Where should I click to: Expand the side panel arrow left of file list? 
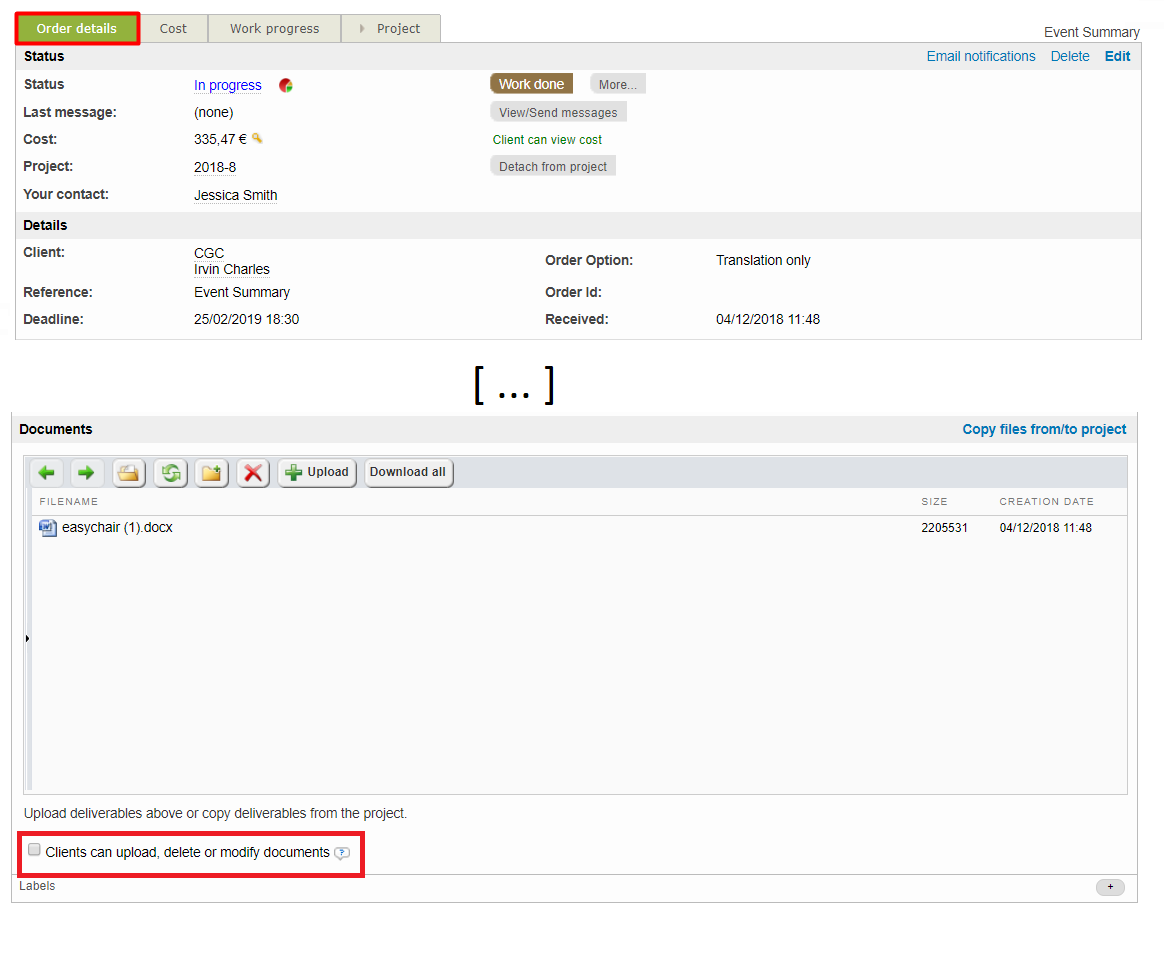(x=27, y=638)
